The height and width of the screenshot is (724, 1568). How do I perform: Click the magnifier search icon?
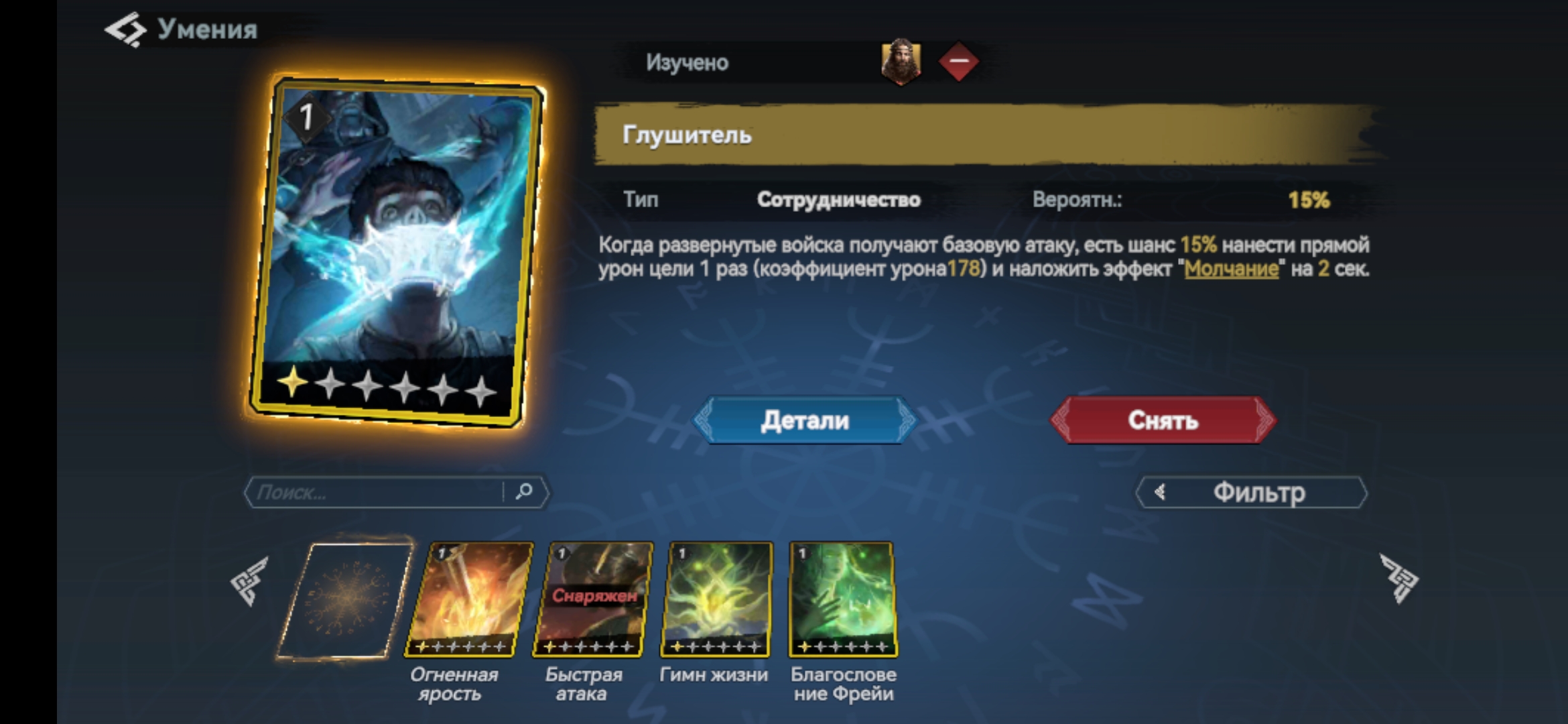(x=524, y=491)
